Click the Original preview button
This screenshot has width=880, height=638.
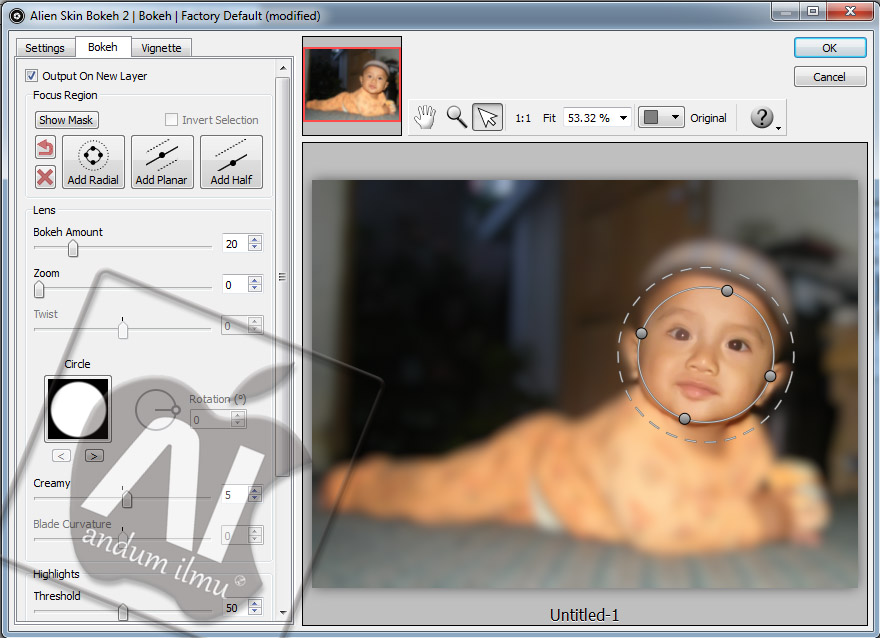[x=708, y=118]
